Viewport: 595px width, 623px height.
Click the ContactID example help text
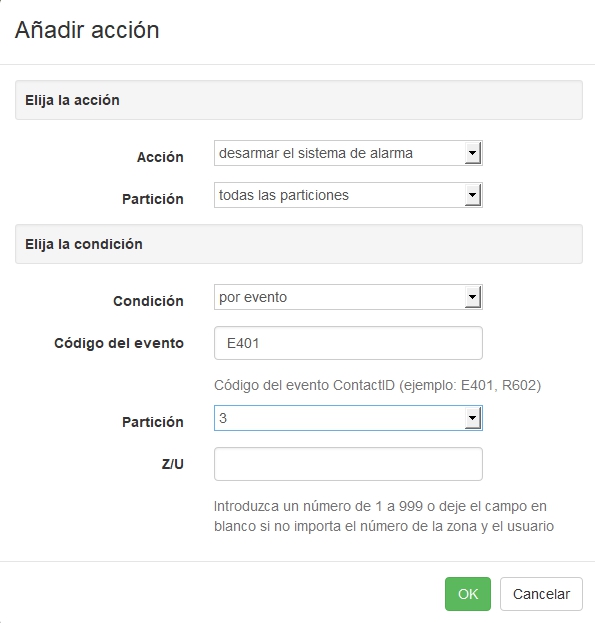(x=377, y=385)
